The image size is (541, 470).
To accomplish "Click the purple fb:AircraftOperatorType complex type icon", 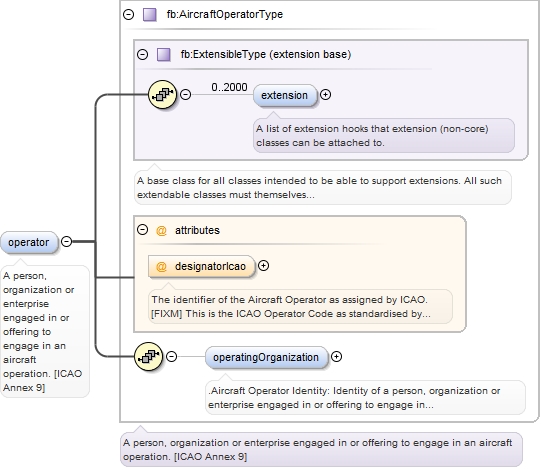I will (x=150, y=14).
